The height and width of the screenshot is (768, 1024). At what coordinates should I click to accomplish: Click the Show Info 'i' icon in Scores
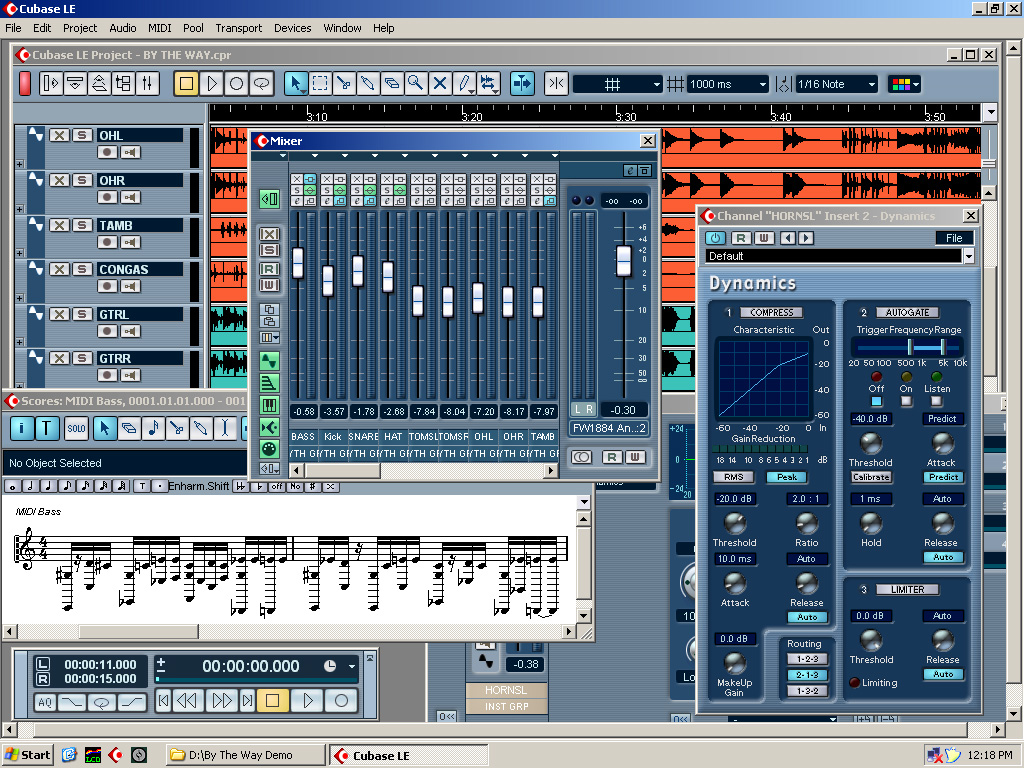[22, 429]
